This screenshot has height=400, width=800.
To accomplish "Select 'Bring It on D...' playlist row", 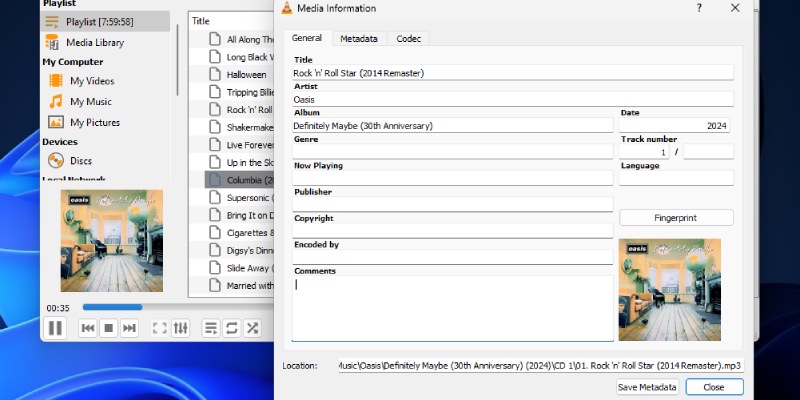I will click(240, 215).
